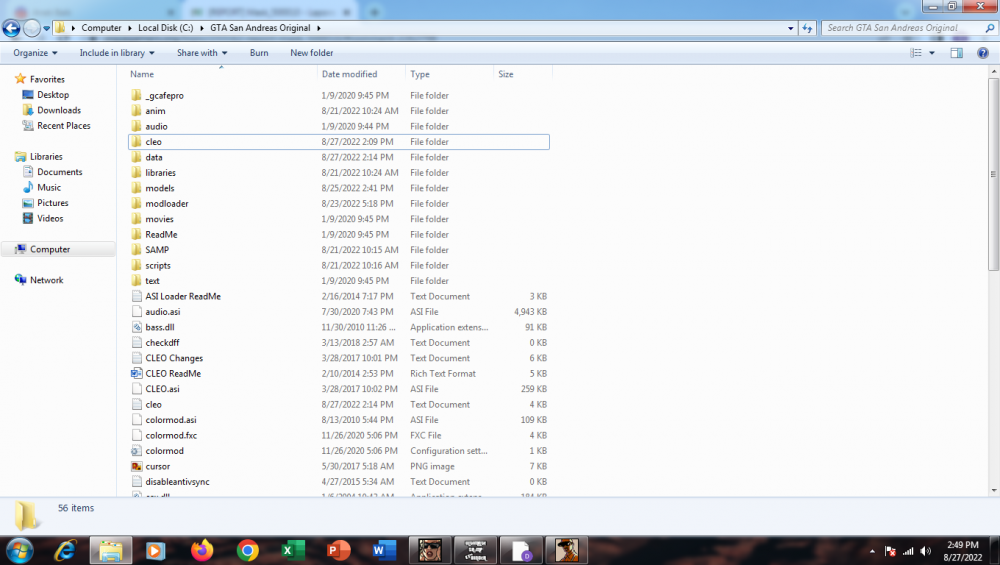Viewport: 1000px width, 565px height.
Task: Change your view icon in toolbar
Action: [x=916, y=53]
